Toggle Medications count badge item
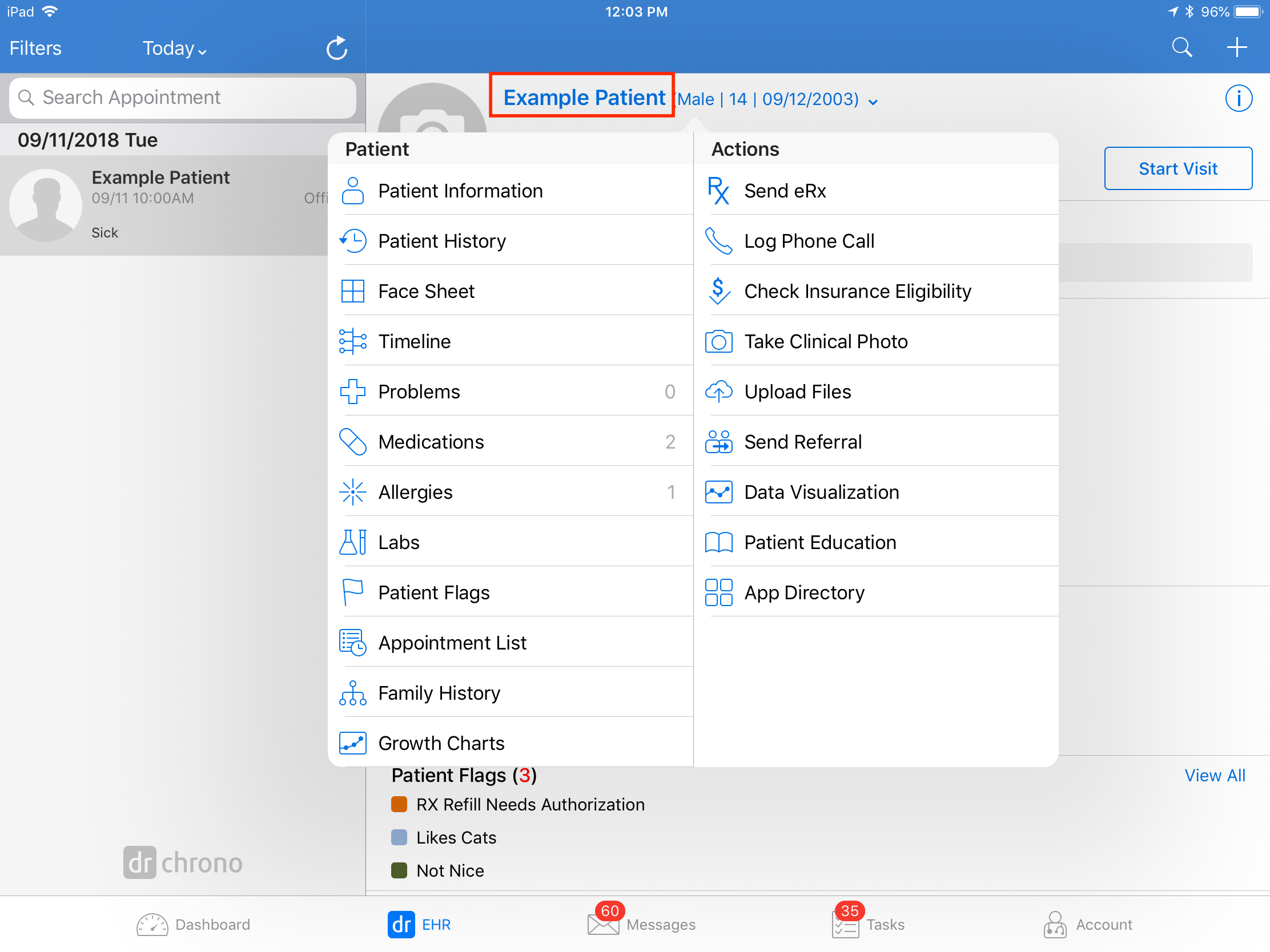Viewport: 1270px width, 952px height. pos(670,441)
